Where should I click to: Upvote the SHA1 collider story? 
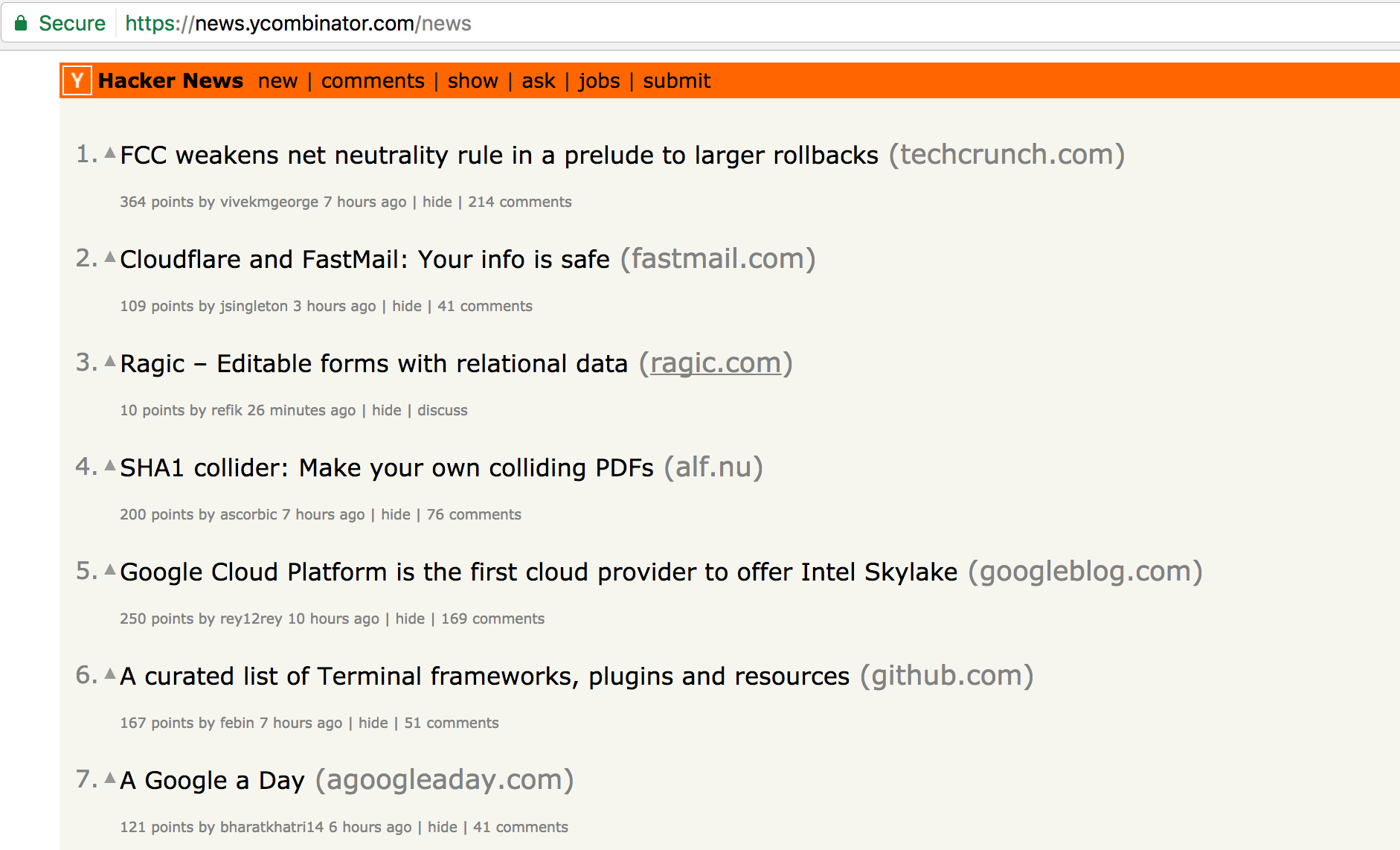110,466
